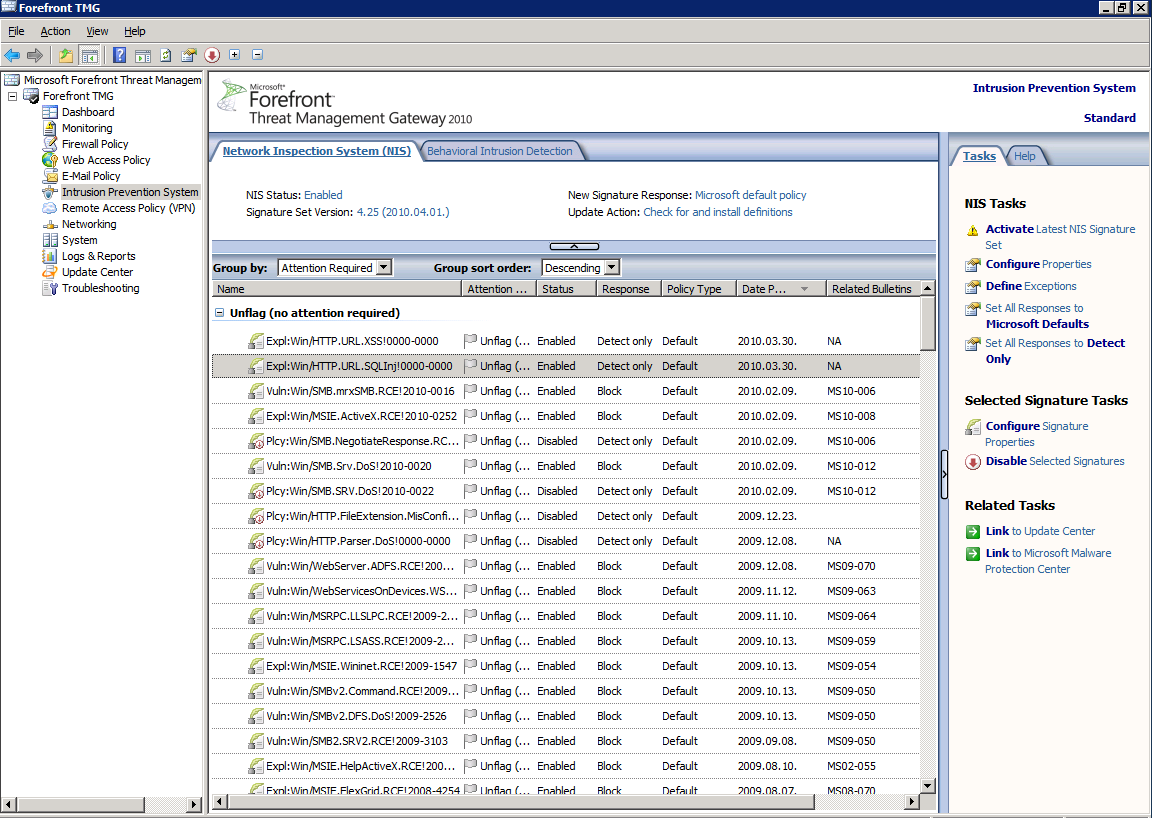1152x818 pixels.
Task: Open the Help menu
Action: click(x=134, y=31)
